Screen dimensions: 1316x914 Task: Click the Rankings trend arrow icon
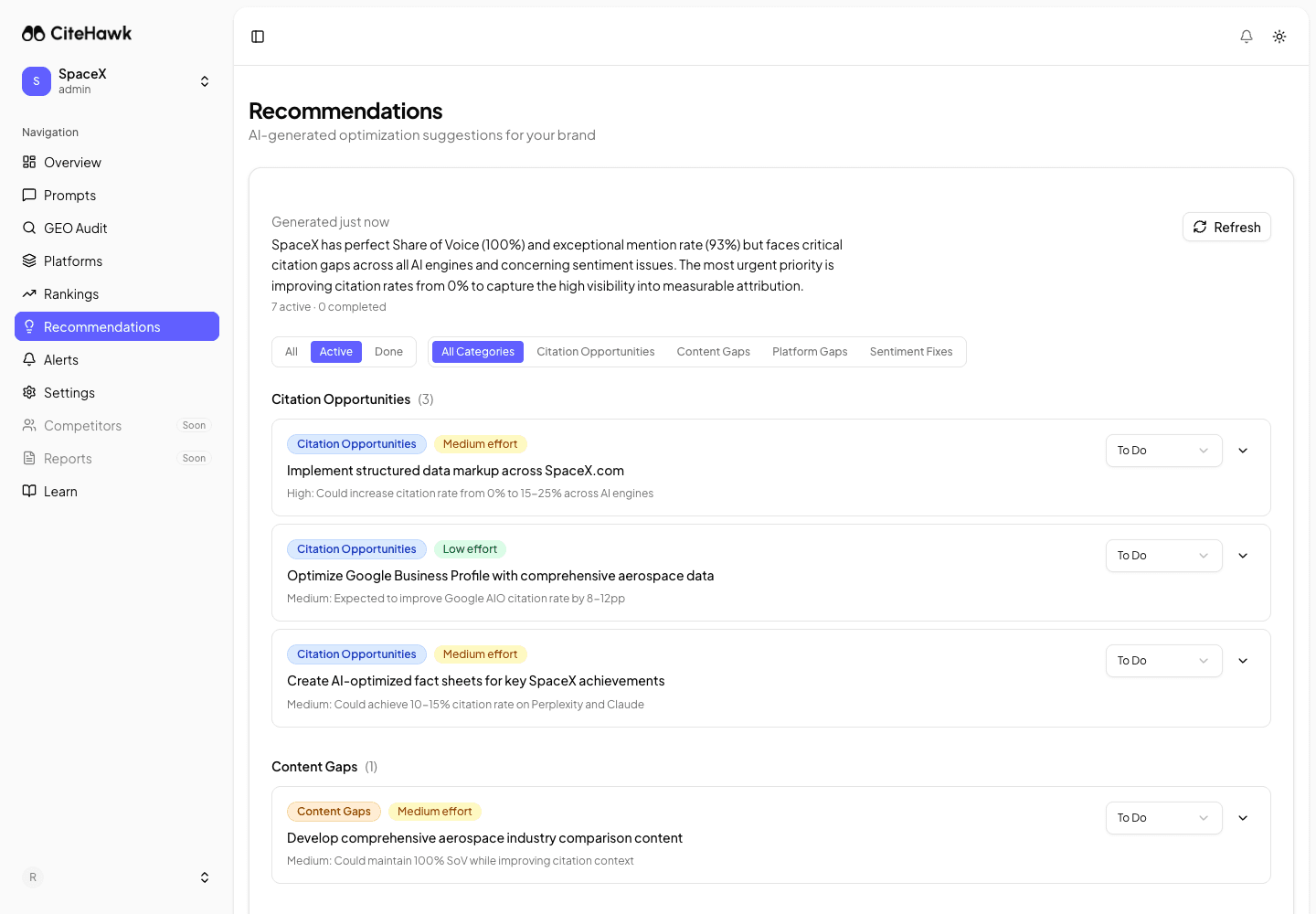(29, 293)
